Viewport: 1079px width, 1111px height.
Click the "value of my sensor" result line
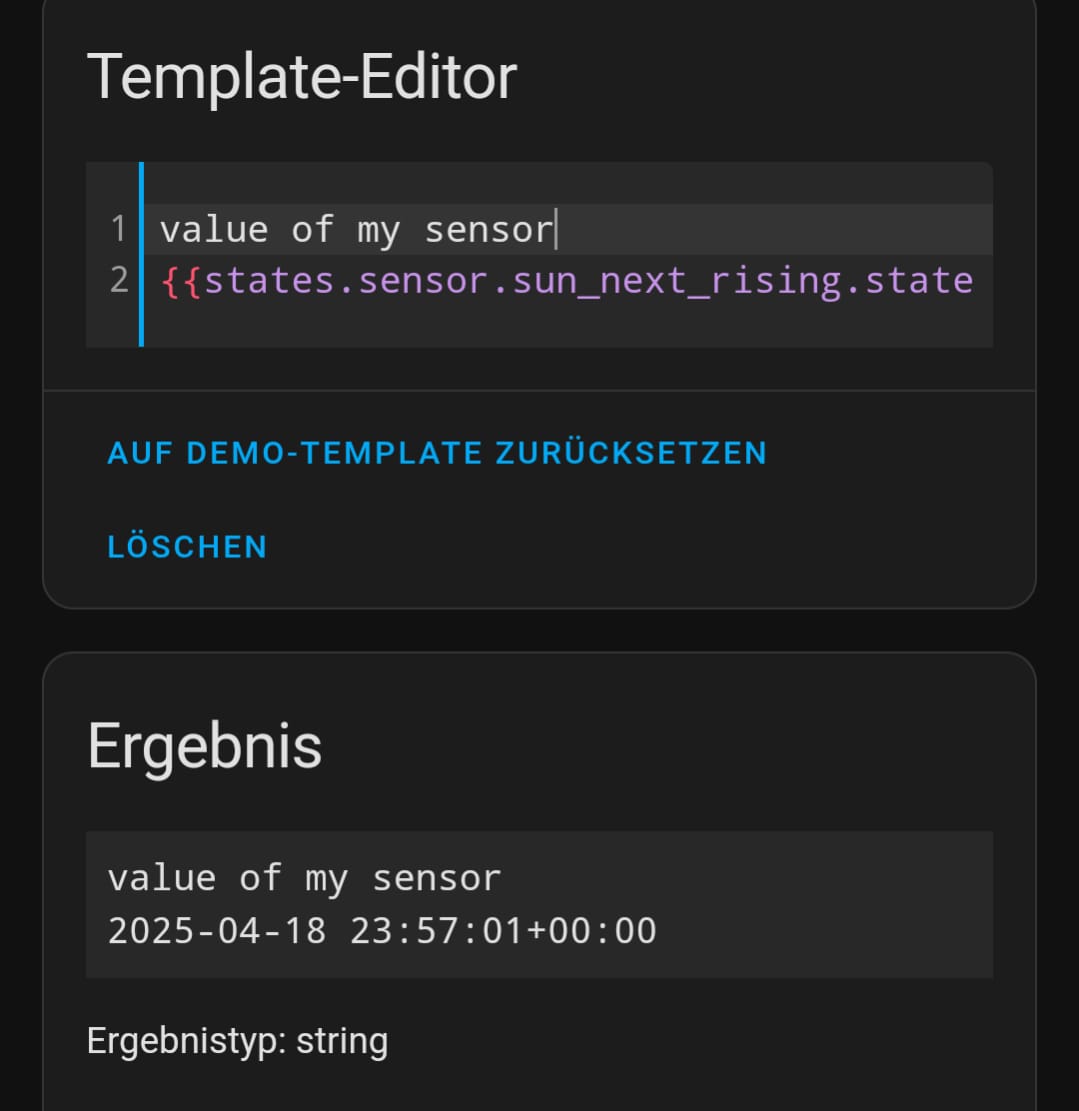click(304, 878)
